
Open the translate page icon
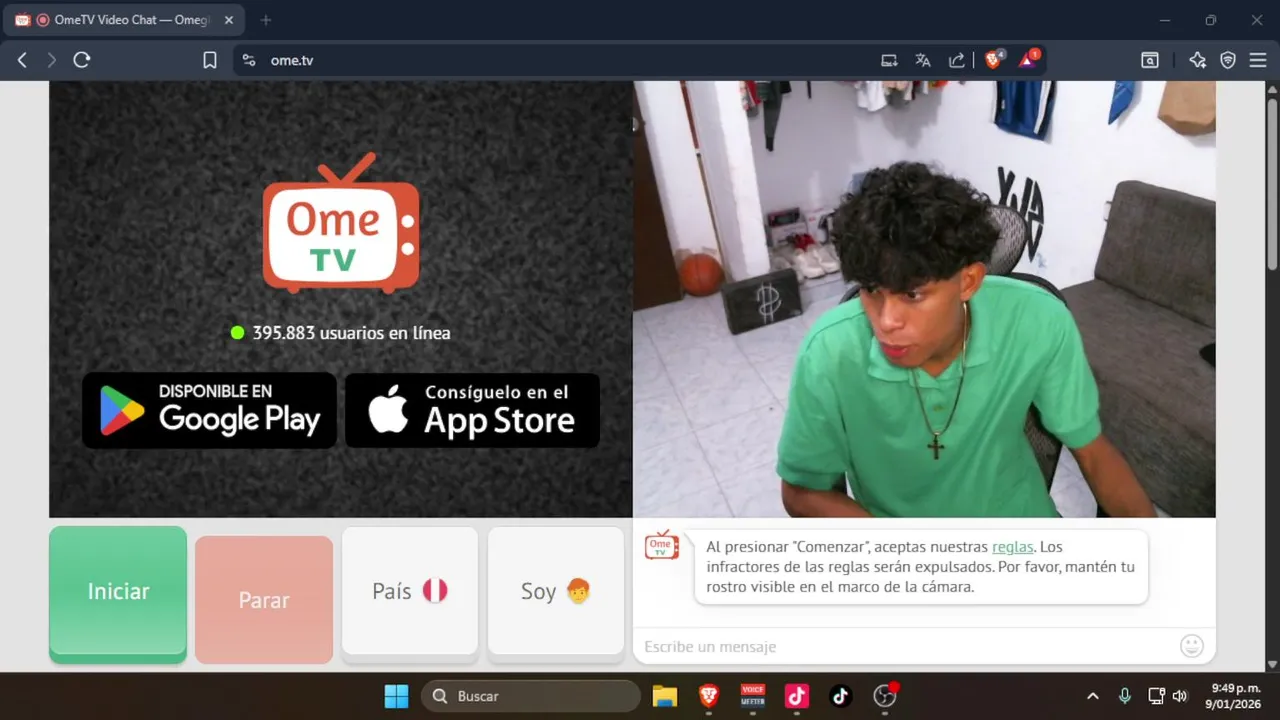coord(923,60)
